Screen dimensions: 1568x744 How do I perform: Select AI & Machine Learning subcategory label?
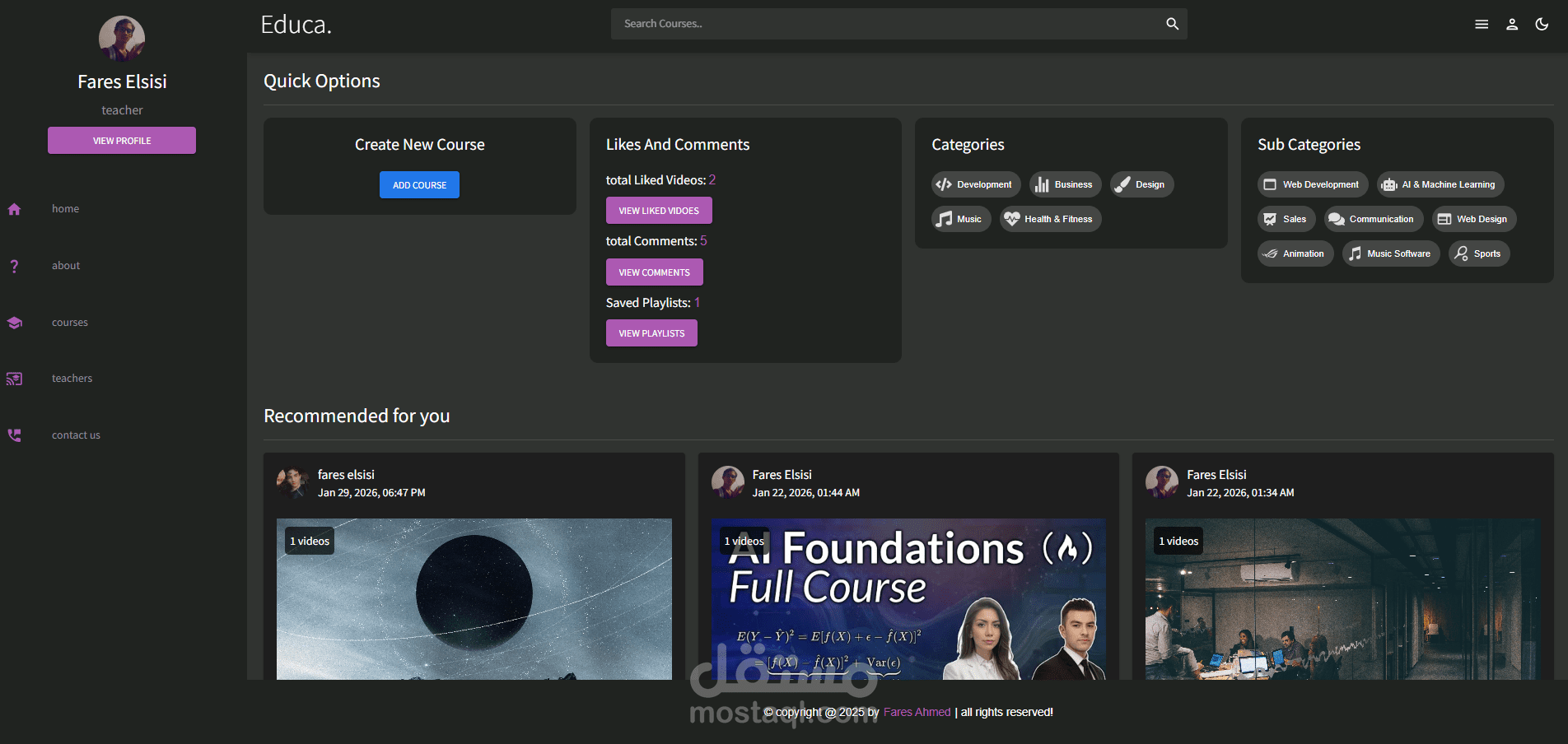[1449, 184]
